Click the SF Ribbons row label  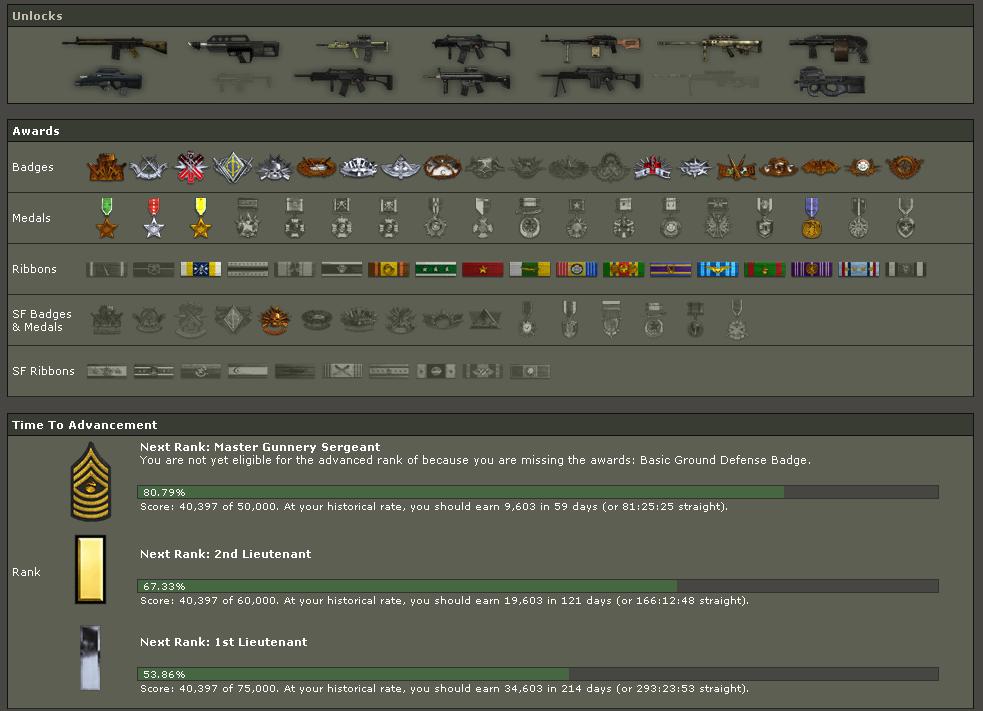[x=43, y=371]
